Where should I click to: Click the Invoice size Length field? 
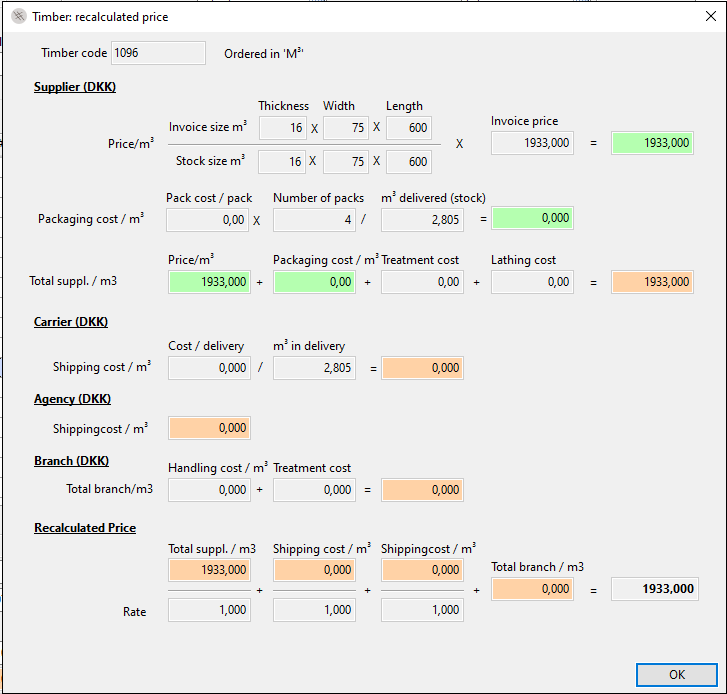[408, 128]
